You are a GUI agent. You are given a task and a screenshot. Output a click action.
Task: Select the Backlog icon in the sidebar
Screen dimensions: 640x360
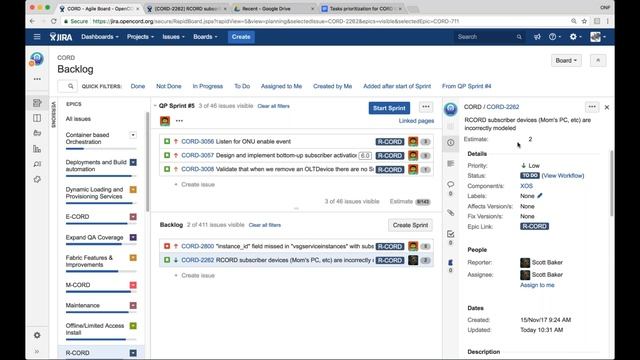(x=37, y=103)
